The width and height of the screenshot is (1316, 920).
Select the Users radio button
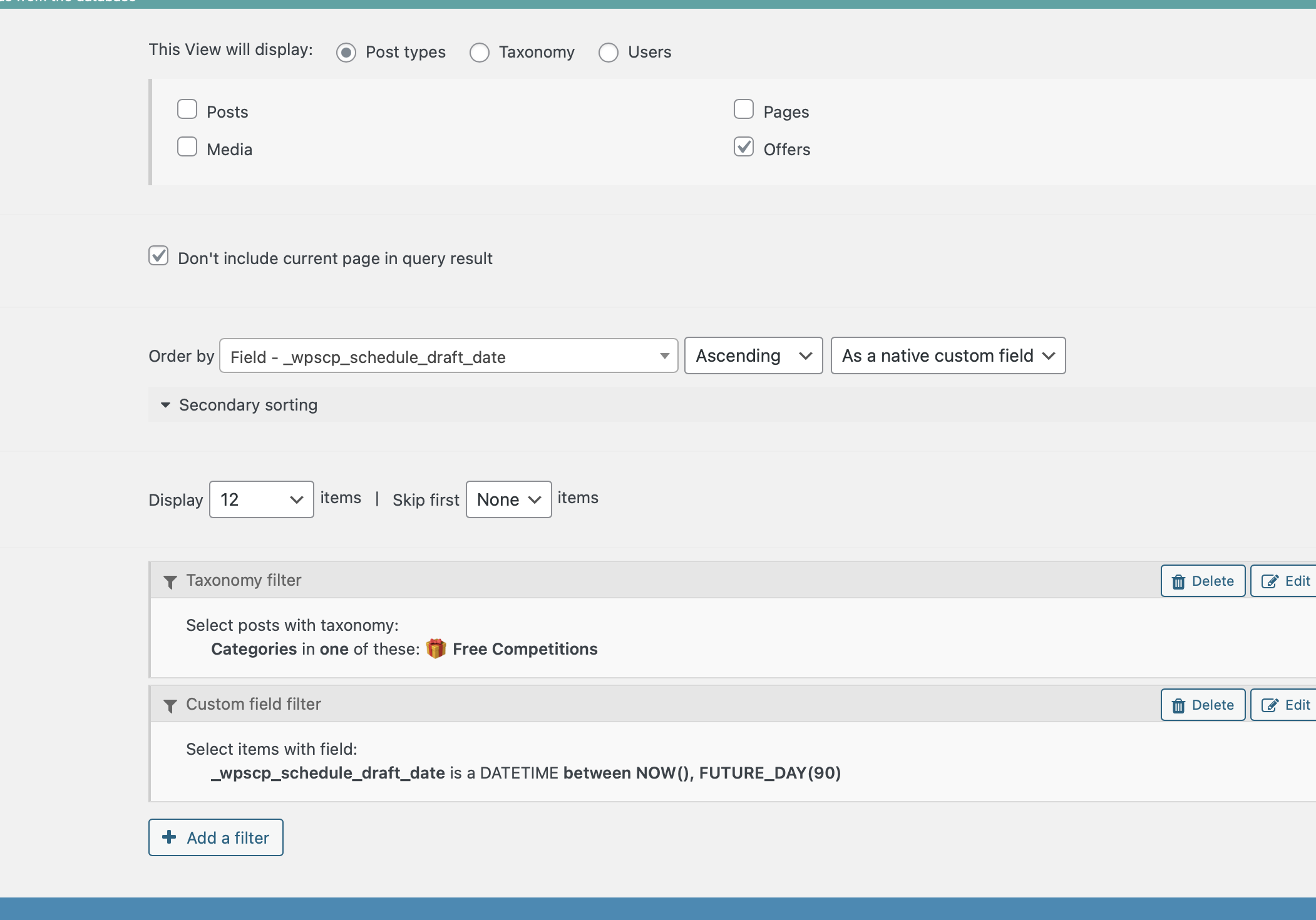(x=609, y=53)
